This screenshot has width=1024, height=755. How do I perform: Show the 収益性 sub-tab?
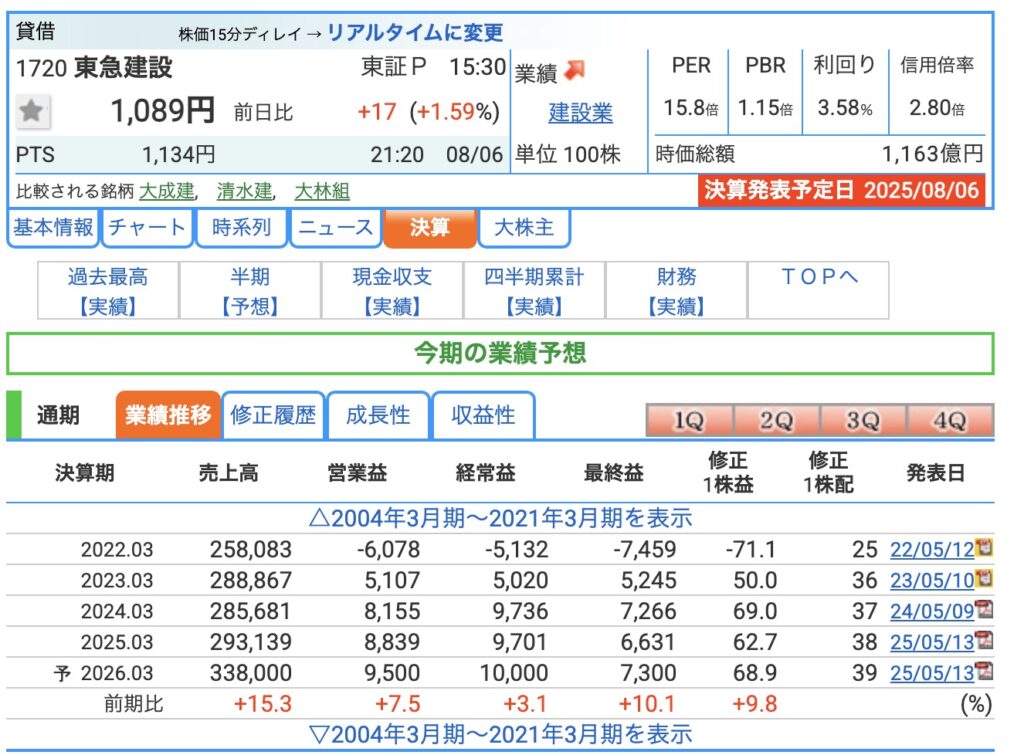click(483, 415)
